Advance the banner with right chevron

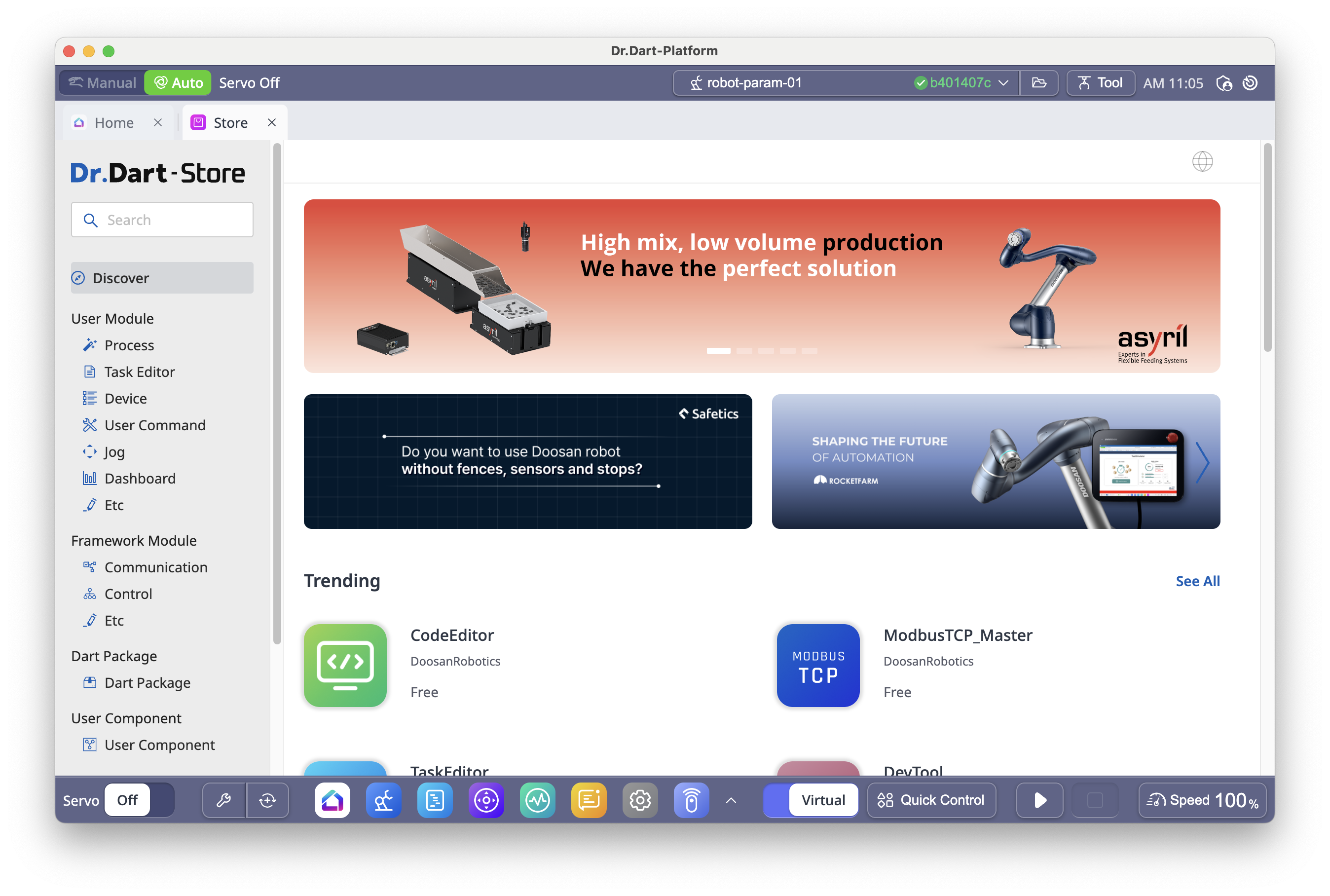[1202, 462]
